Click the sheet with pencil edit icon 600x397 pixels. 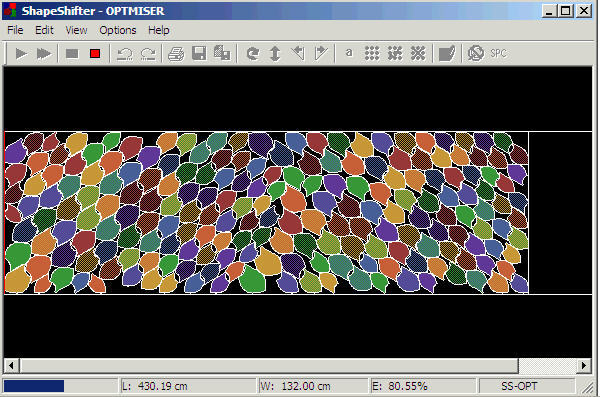click(447, 53)
